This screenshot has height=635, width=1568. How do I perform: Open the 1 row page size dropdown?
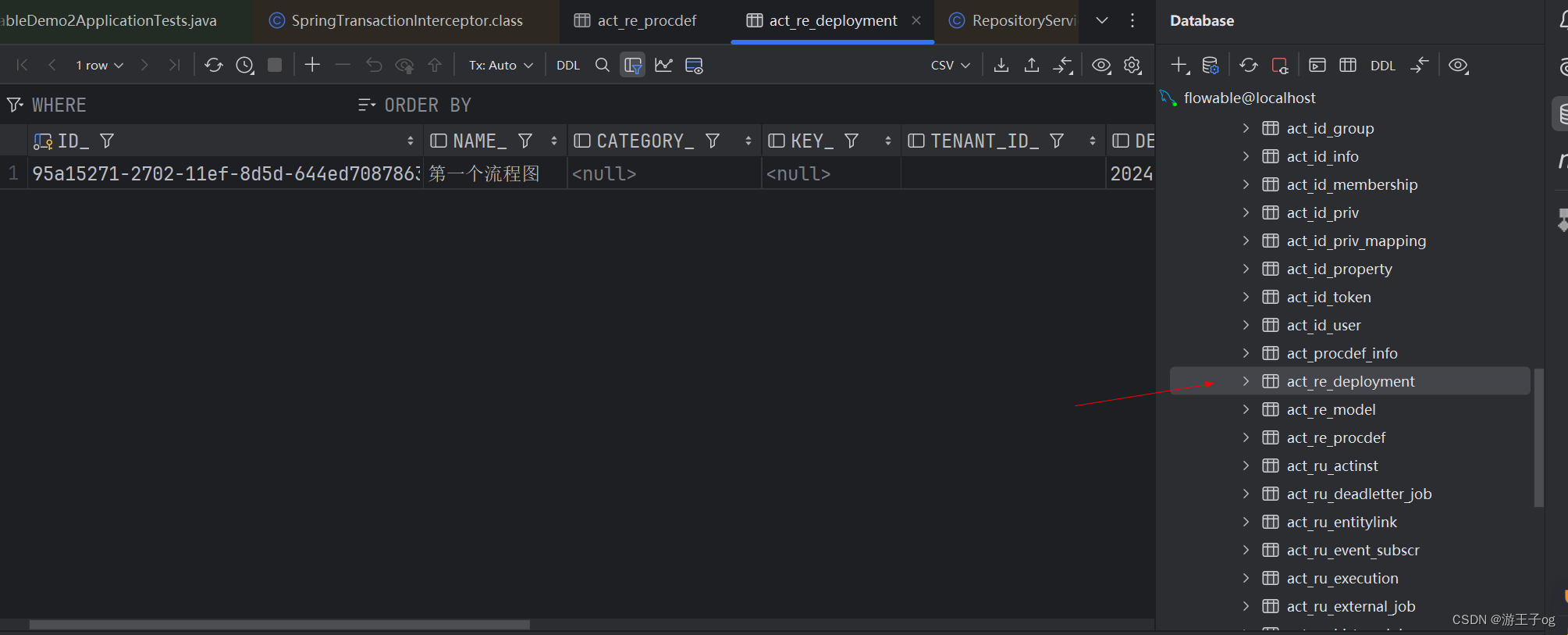(99, 66)
